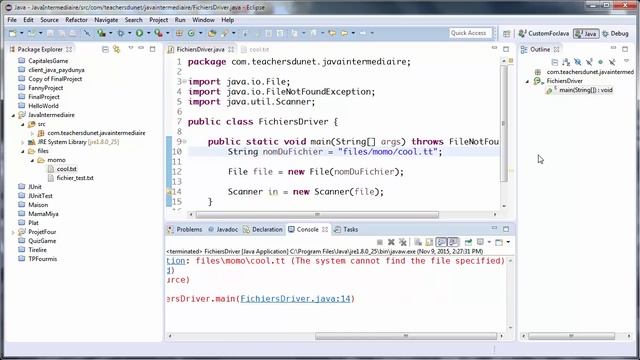This screenshot has height=360, width=640.
Task: Toggle Hide Static Members in Outline
Action: coord(589,62)
